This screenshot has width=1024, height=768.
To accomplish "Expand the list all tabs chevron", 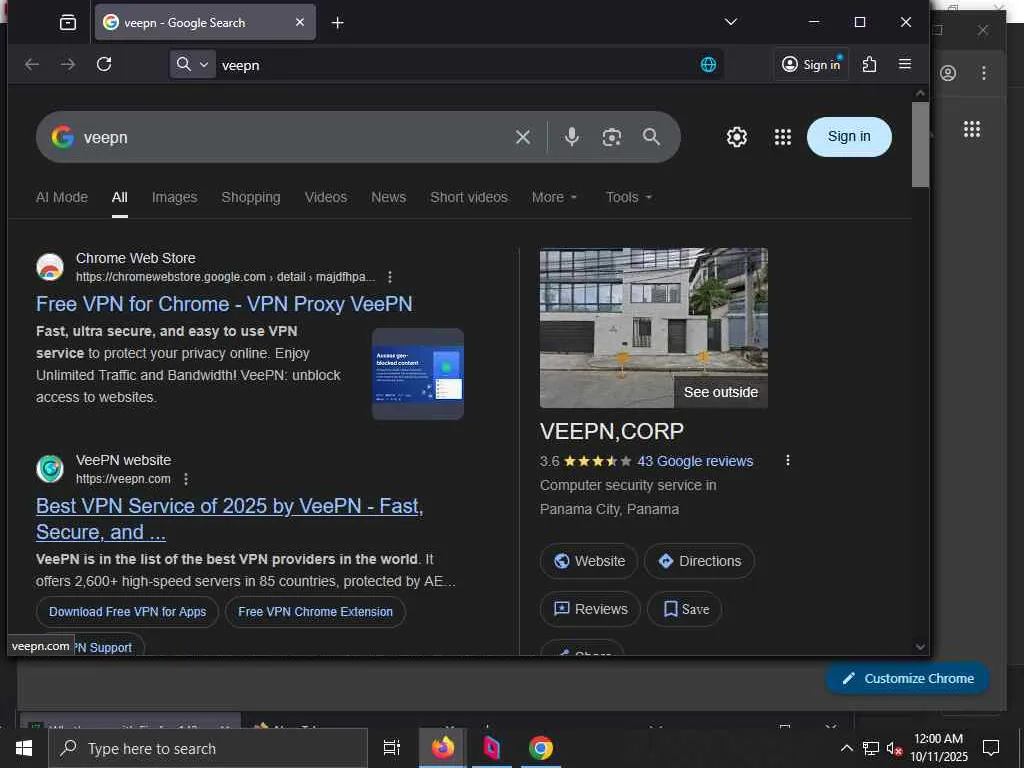I will coord(731,22).
